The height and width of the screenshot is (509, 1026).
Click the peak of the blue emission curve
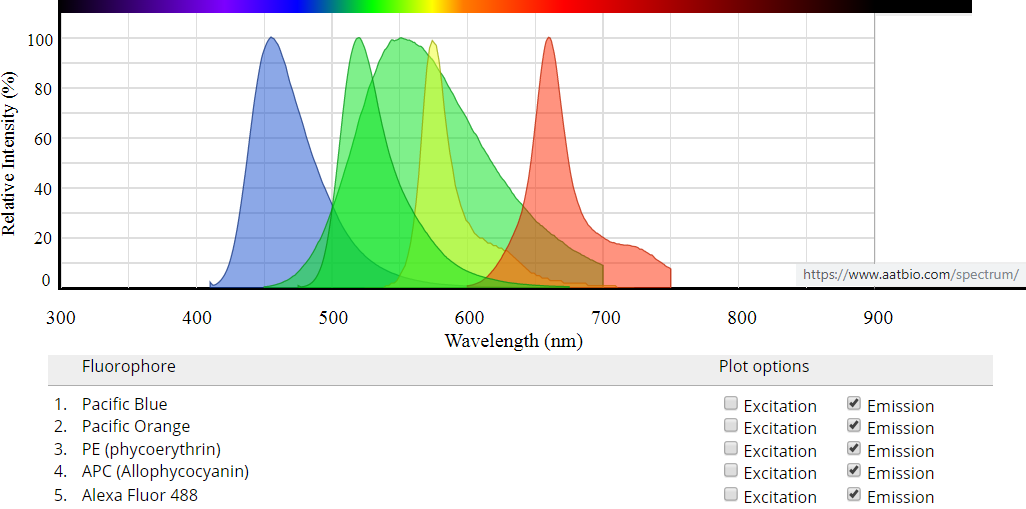[270, 40]
